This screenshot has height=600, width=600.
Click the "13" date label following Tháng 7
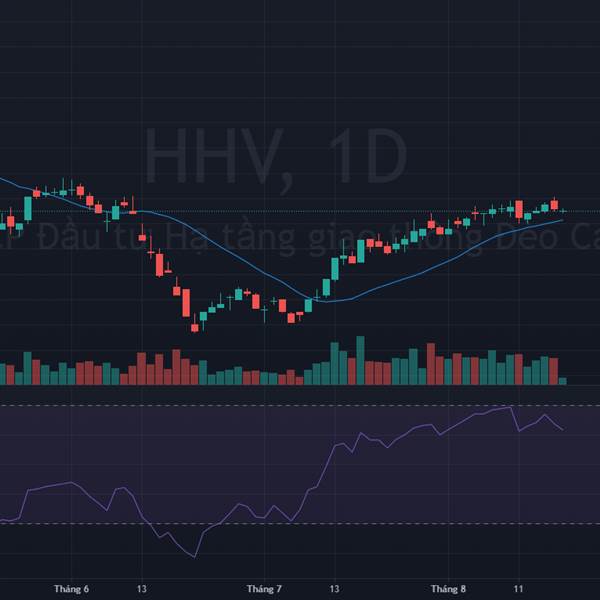[334, 589]
